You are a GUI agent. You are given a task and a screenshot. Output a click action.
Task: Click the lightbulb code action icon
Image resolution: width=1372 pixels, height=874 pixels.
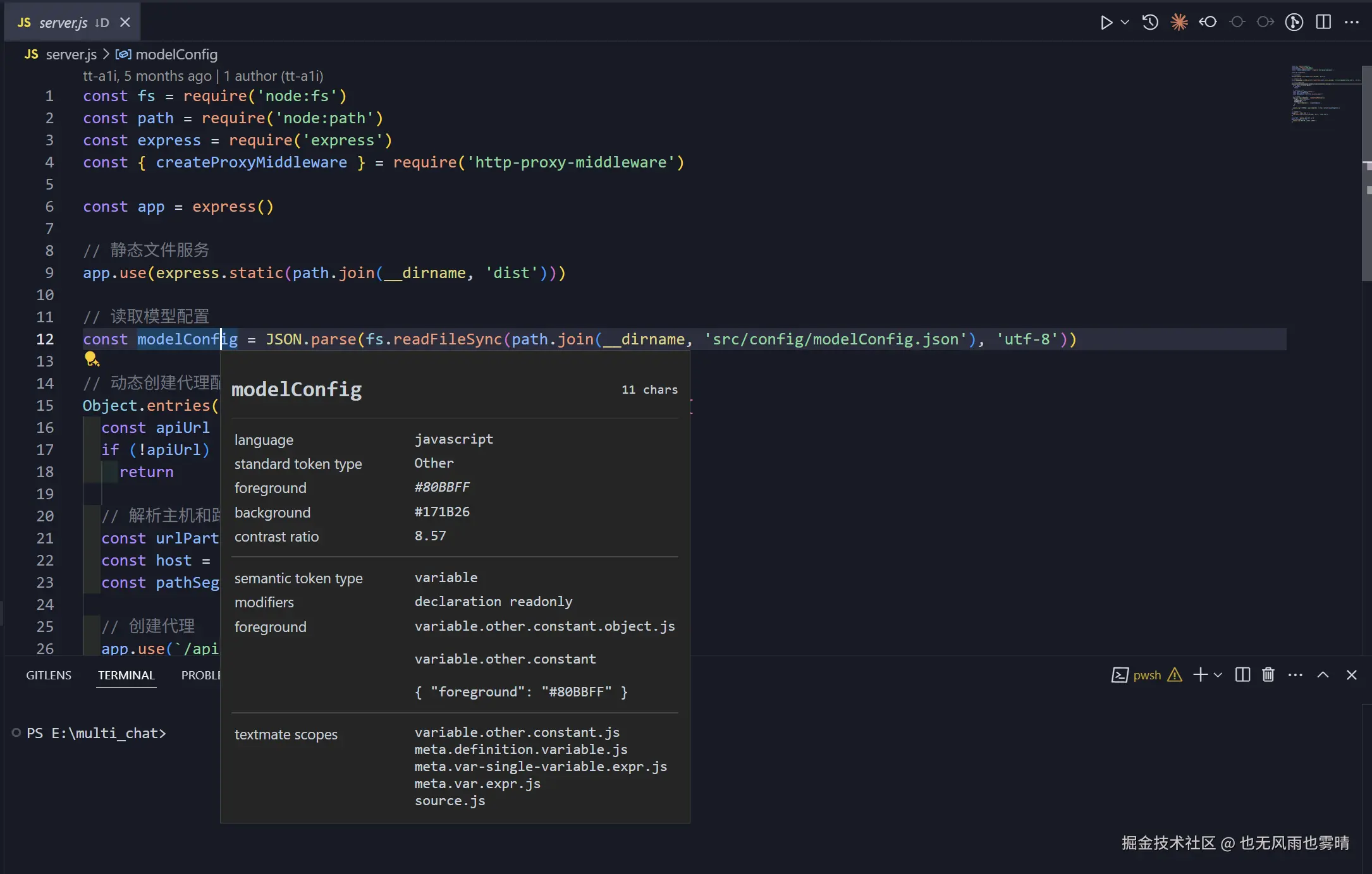tap(92, 360)
